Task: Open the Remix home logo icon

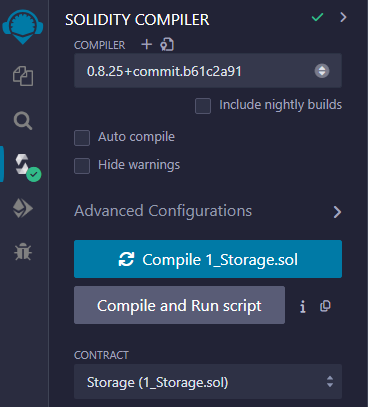Action: 23,27
